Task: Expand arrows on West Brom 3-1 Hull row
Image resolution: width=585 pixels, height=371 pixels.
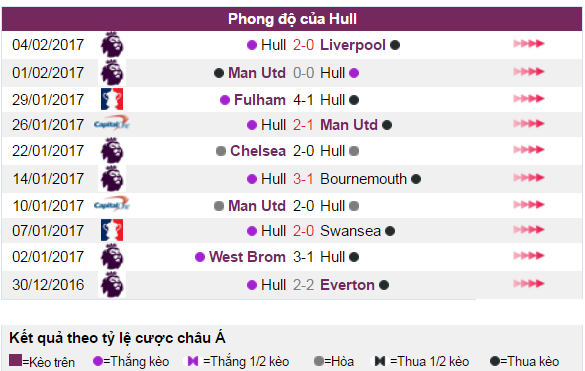Action: click(529, 256)
